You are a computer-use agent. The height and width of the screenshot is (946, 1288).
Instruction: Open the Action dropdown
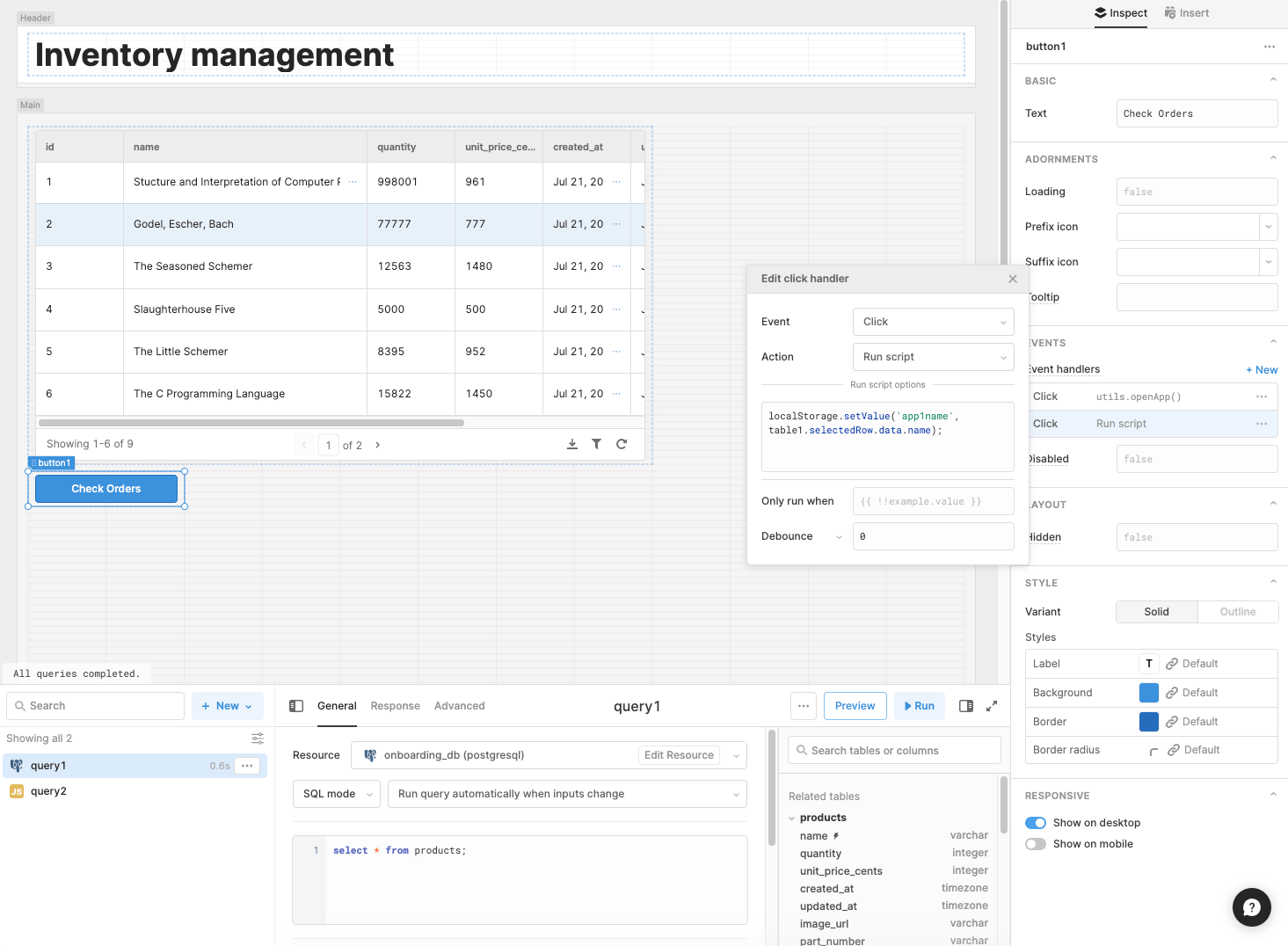[x=934, y=357]
